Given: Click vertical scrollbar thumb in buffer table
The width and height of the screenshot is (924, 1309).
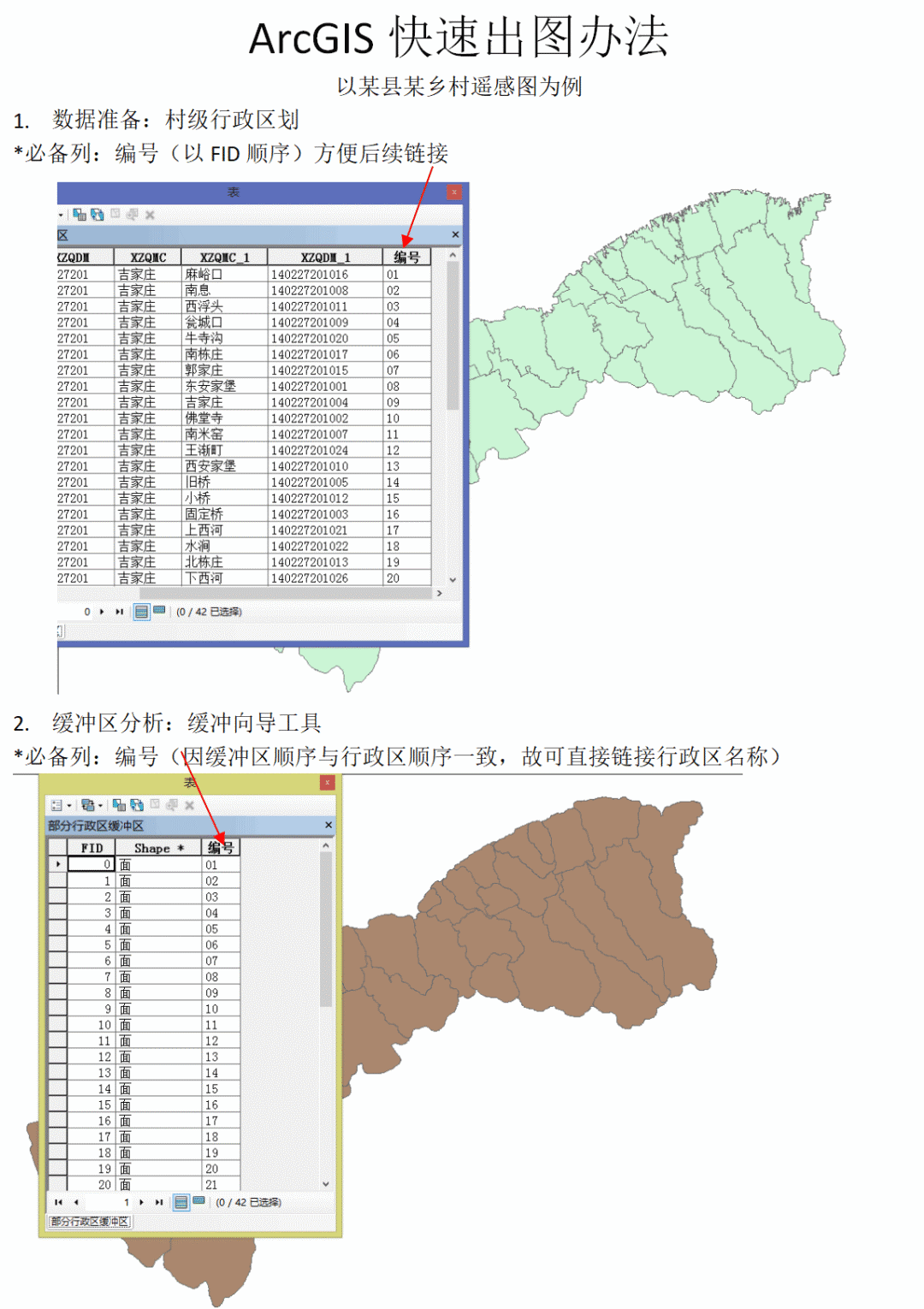Looking at the screenshot, I should [325, 928].
